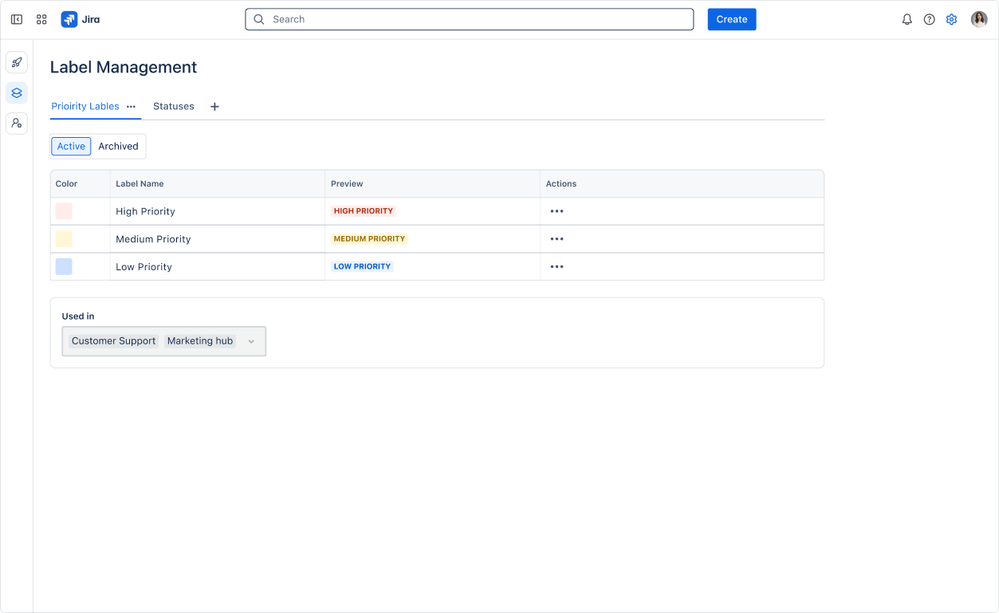Viewport: 999px width, 613px height.
Task: Select the Medium Priority label name
Action: [x=153, y=239]
